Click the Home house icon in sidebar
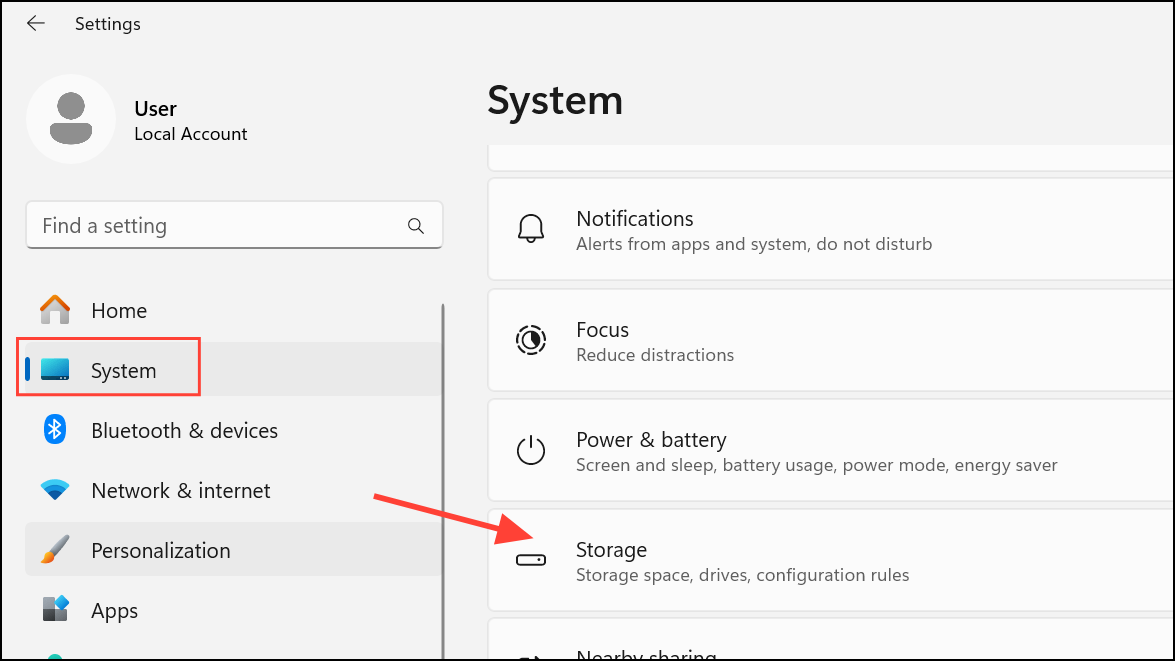The height and width of the screenshot is (661, 1175). point(54,310)
